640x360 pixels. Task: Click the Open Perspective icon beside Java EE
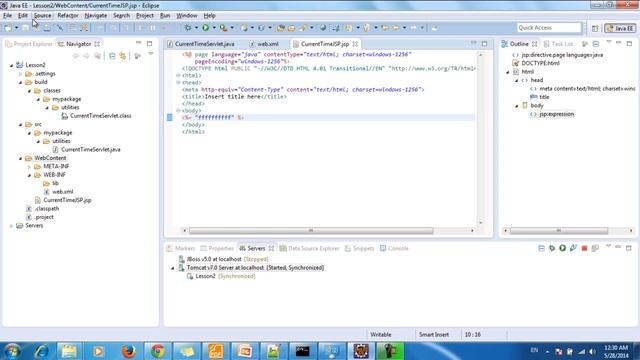pos(595,28)
